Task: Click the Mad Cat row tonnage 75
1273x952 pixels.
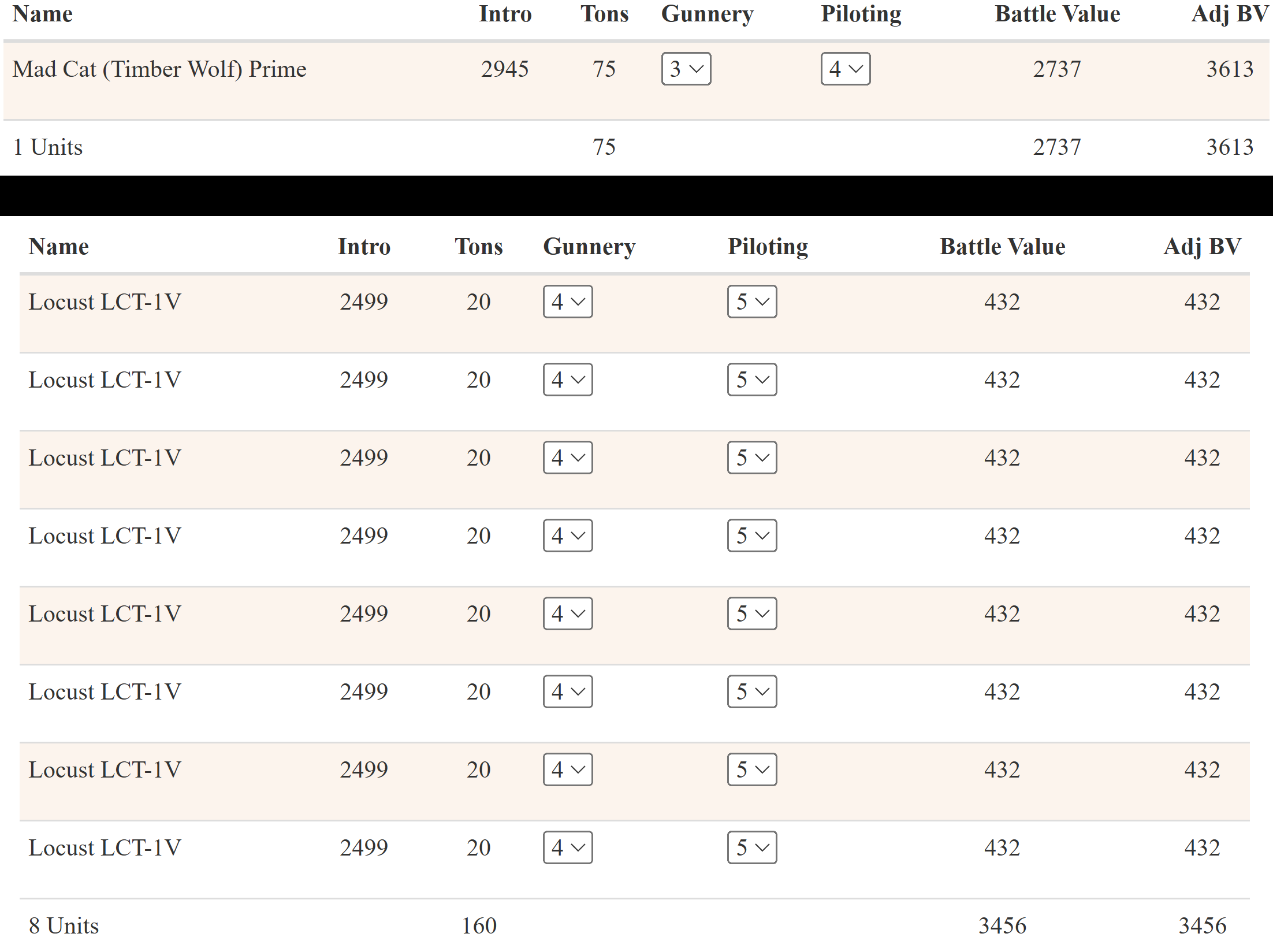Action: [x=604, y=69]
